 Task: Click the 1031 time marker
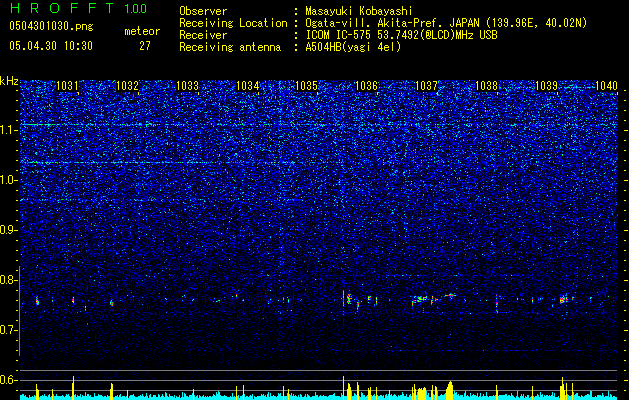(x=67, y=85)
